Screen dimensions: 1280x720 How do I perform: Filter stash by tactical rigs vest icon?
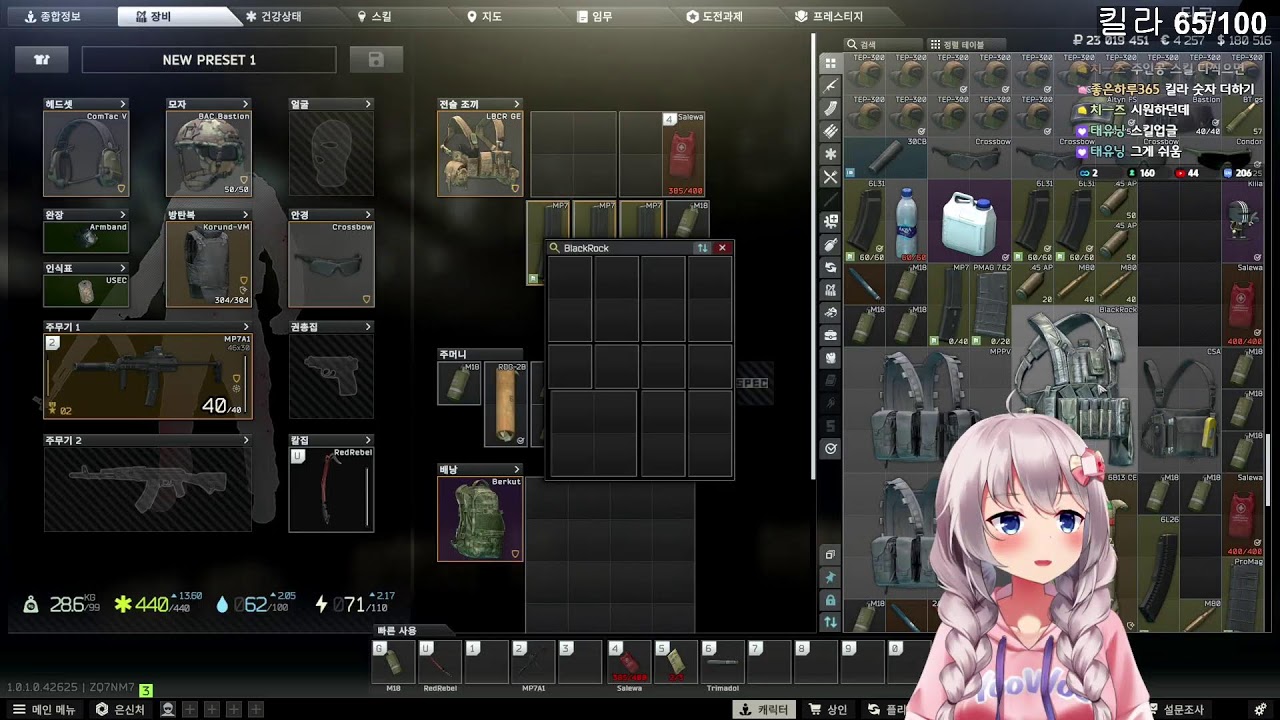(830, 290)
